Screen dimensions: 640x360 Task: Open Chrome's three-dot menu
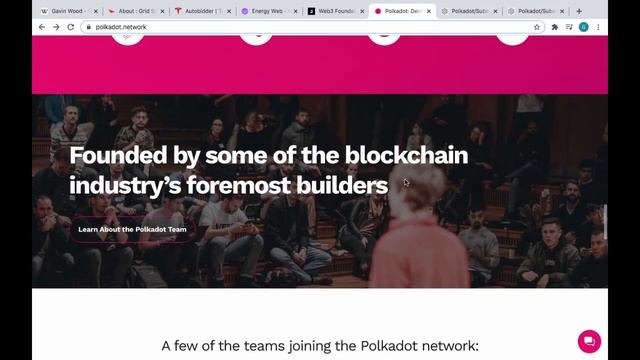pos(598,27)
